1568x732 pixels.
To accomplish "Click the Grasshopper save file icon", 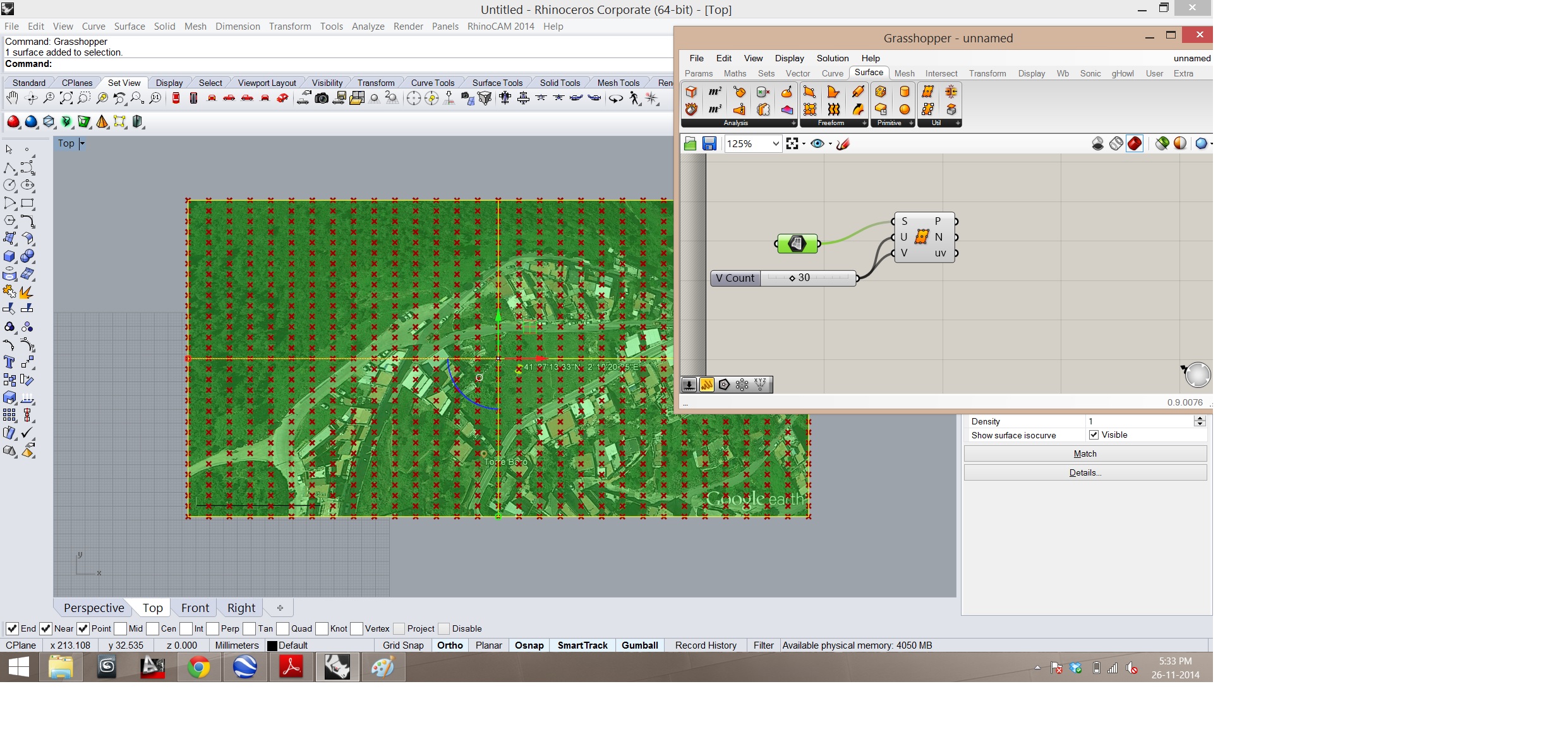I will [709, 144].
